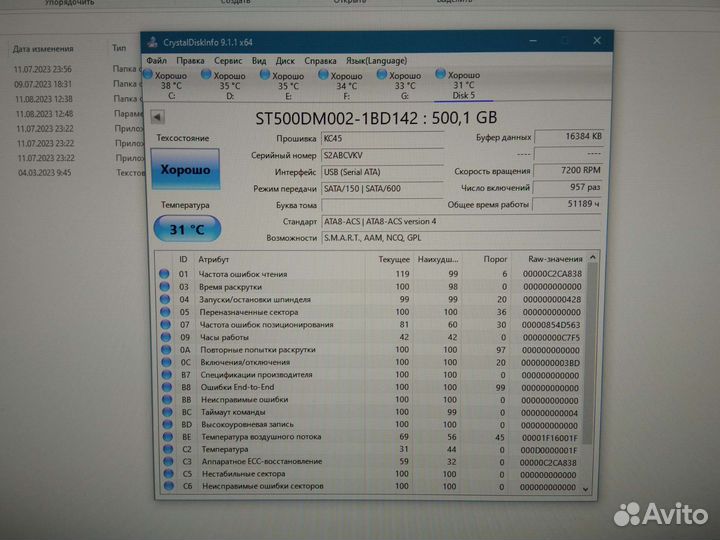Open the Вид menu
The image size is (720, 540).
[259, 61]
